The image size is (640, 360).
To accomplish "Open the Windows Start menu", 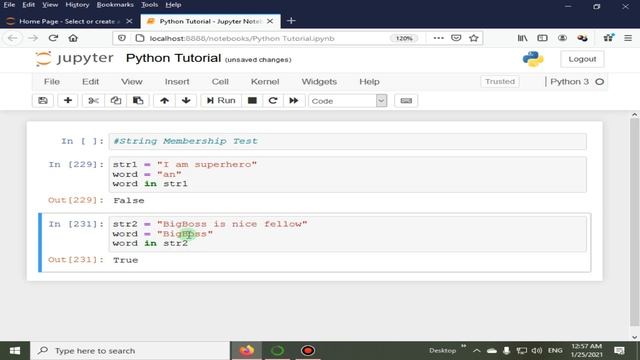I will click(x=15, y=351).
